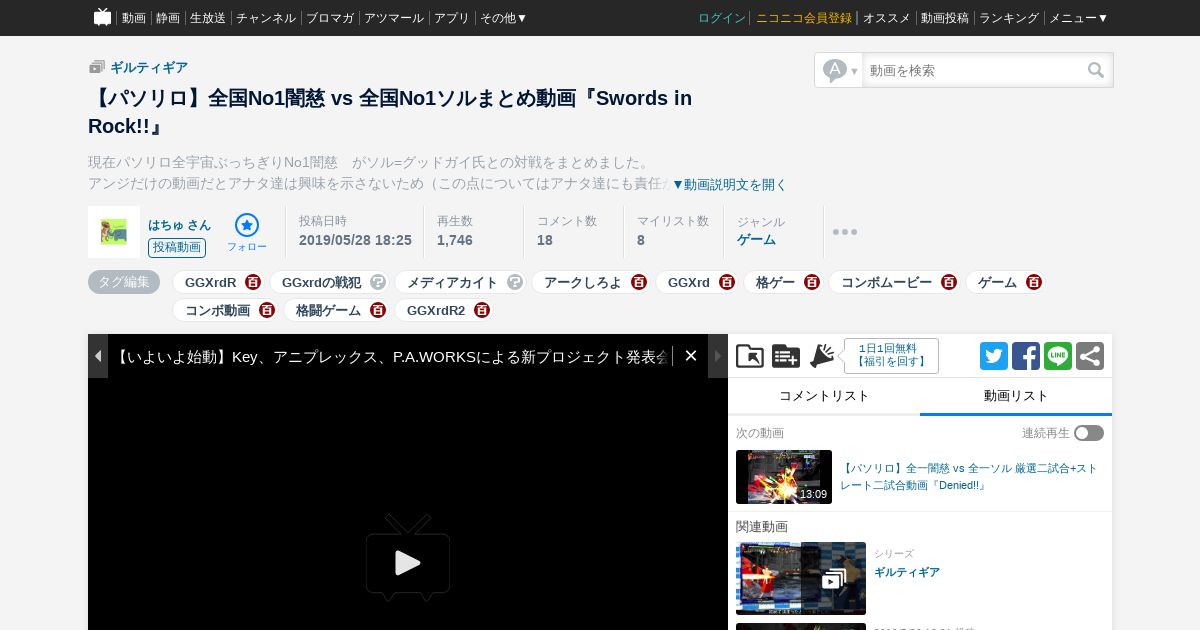Open the three-dots more info menu
This screenshot has height=630, width=1200.
(x=845, y=232)
